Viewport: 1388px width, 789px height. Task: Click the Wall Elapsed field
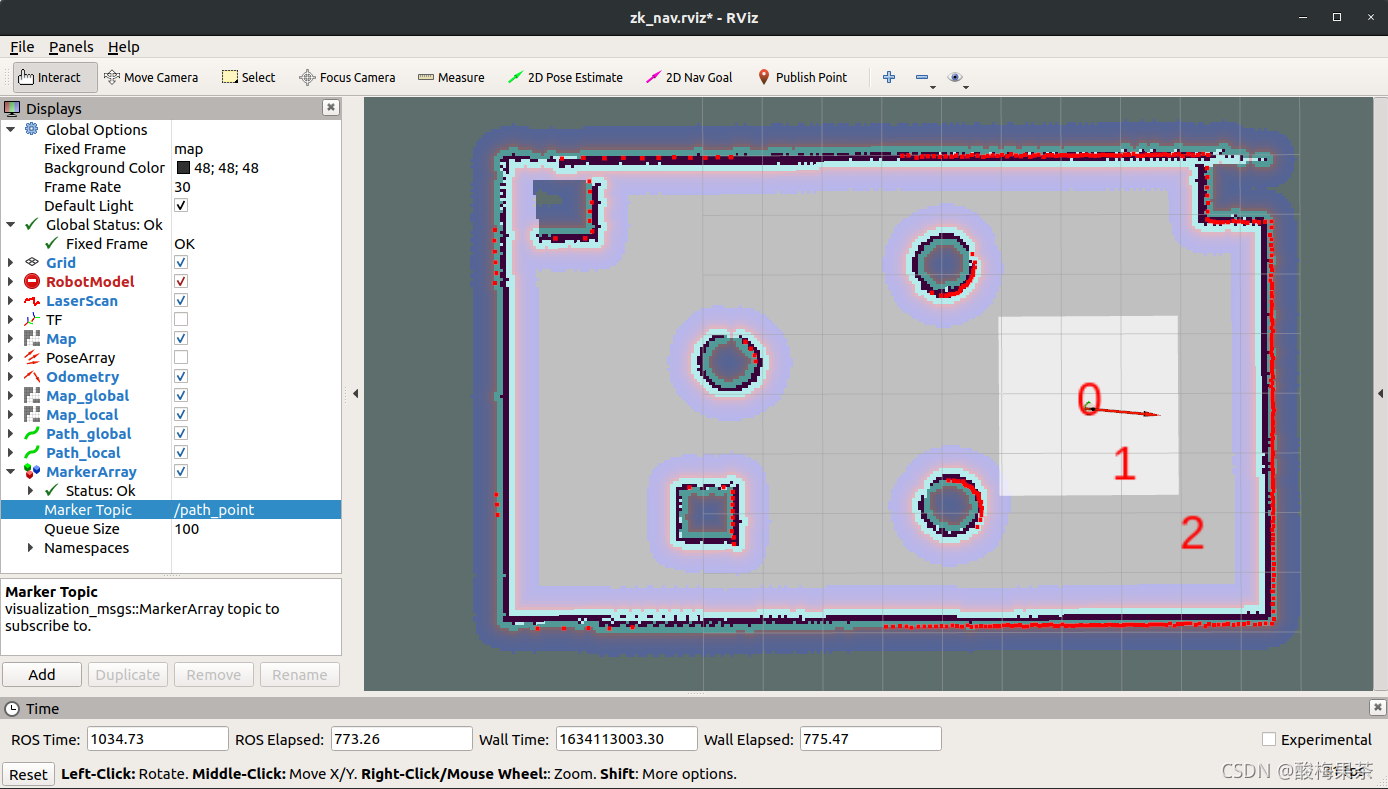click(871, 739)
